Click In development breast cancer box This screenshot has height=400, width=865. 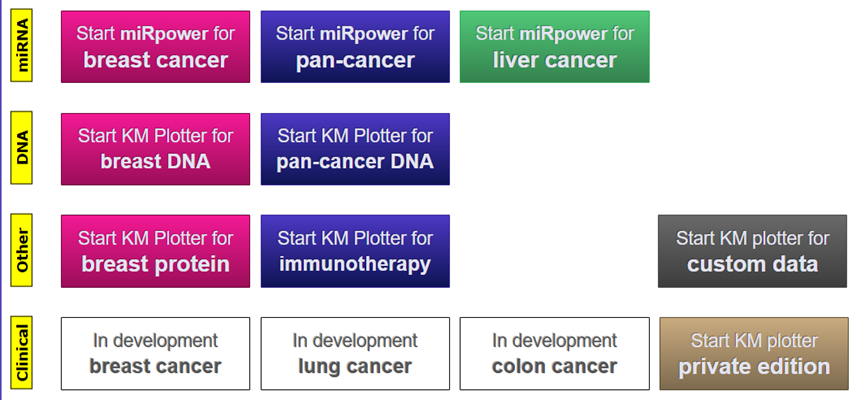coord(155,353)
